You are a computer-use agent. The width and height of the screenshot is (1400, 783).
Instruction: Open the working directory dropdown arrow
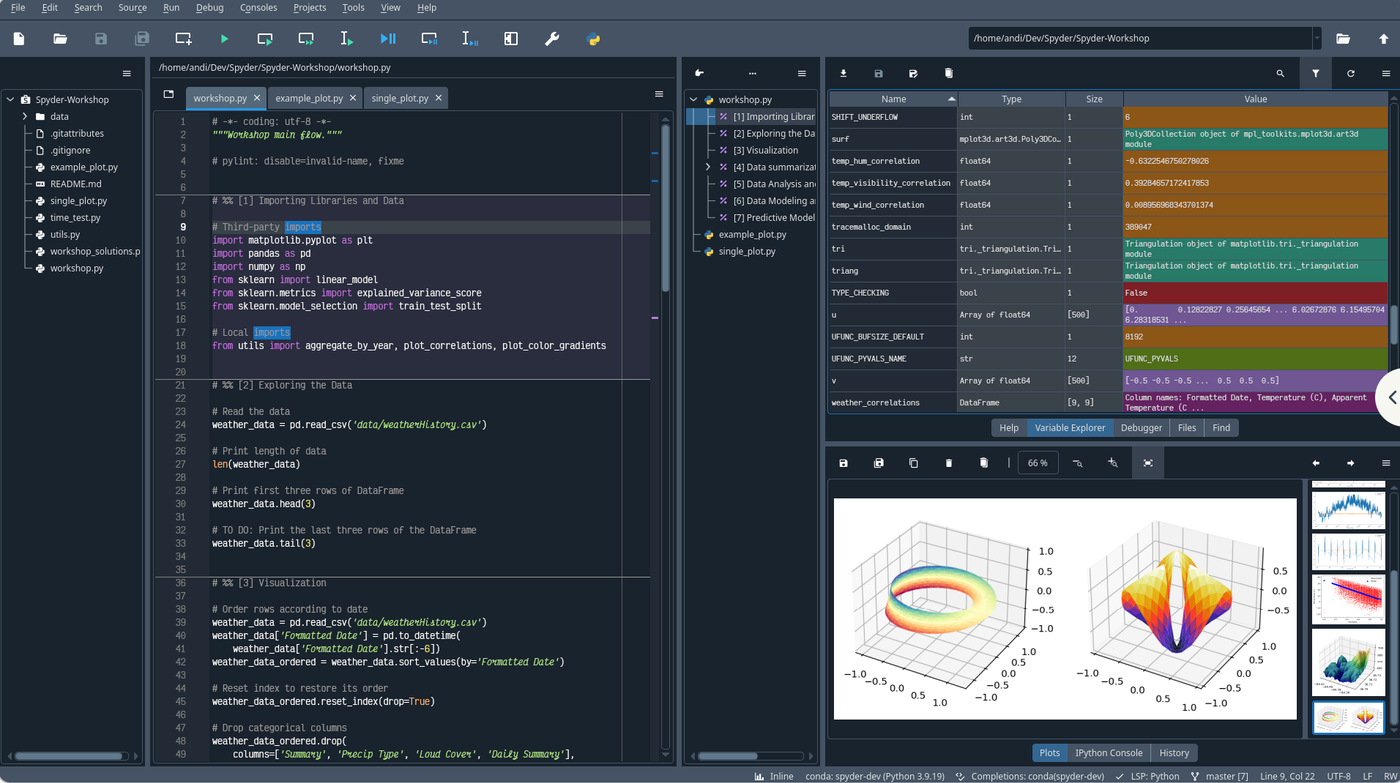(x=1317, y=39)
